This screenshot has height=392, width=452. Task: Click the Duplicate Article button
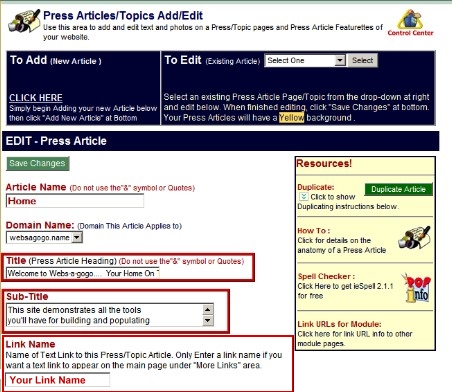(x=399, y=189)
